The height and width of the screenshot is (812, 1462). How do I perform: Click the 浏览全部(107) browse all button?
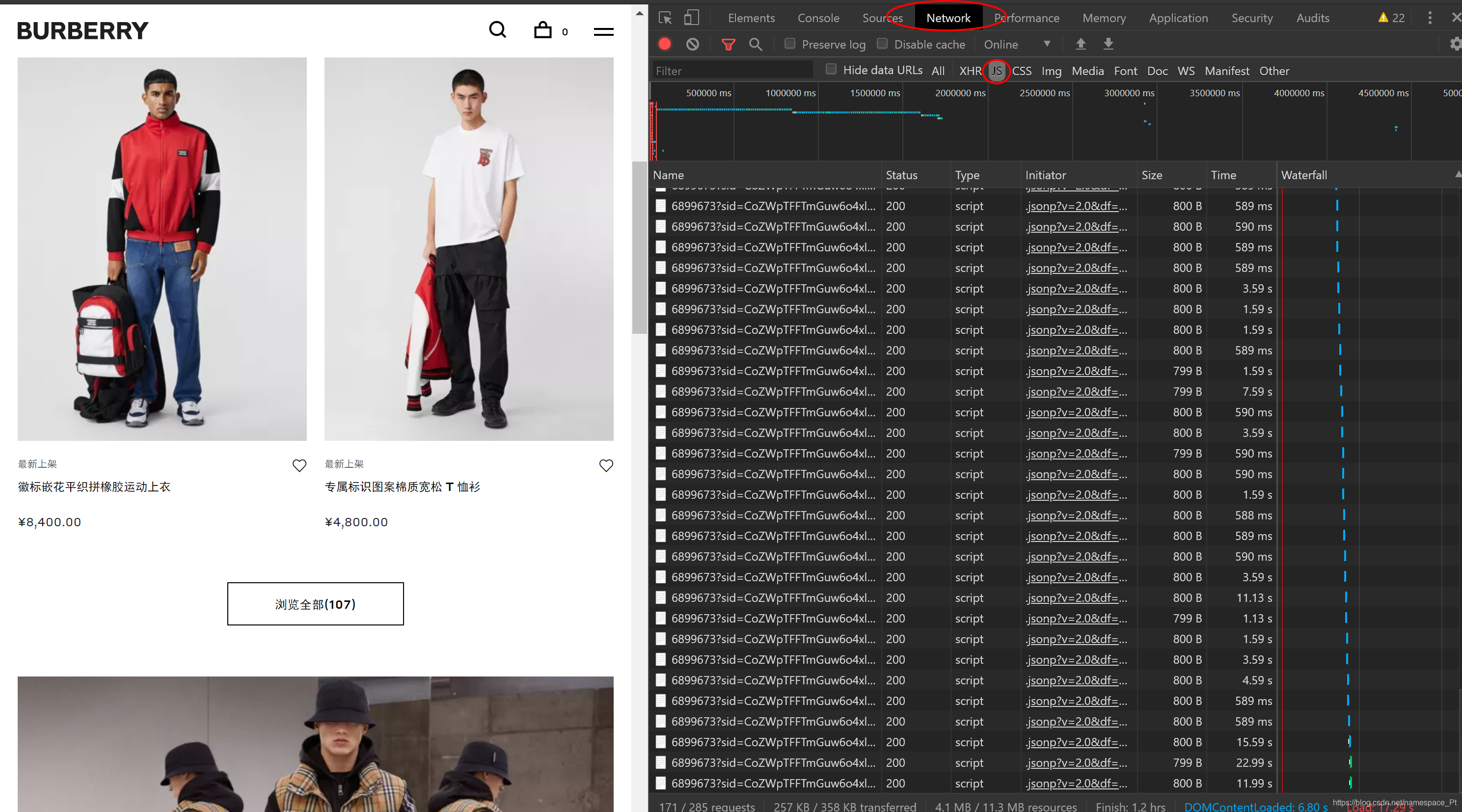click(x=315, y=603)
